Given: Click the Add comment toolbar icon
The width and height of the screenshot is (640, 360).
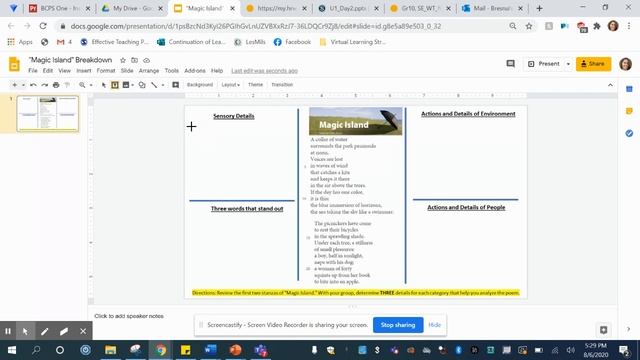Looking at the screenshot, I should (176, 85).
